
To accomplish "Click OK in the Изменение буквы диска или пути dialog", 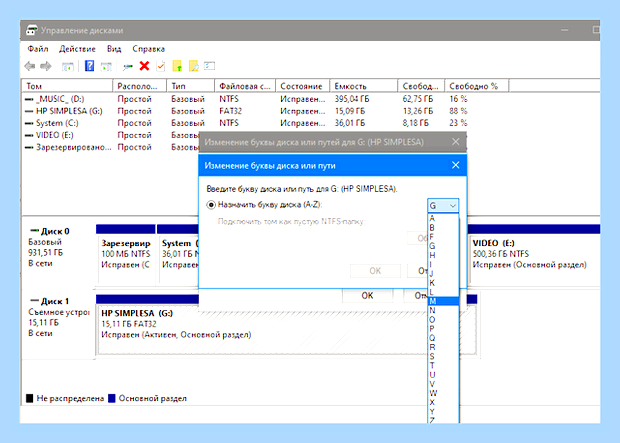I will 375,271.
